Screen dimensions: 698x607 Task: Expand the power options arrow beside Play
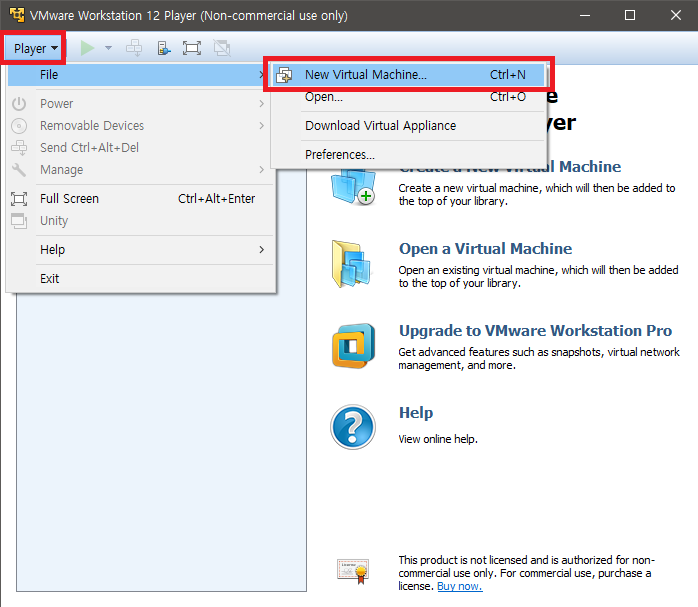point(108,48)
